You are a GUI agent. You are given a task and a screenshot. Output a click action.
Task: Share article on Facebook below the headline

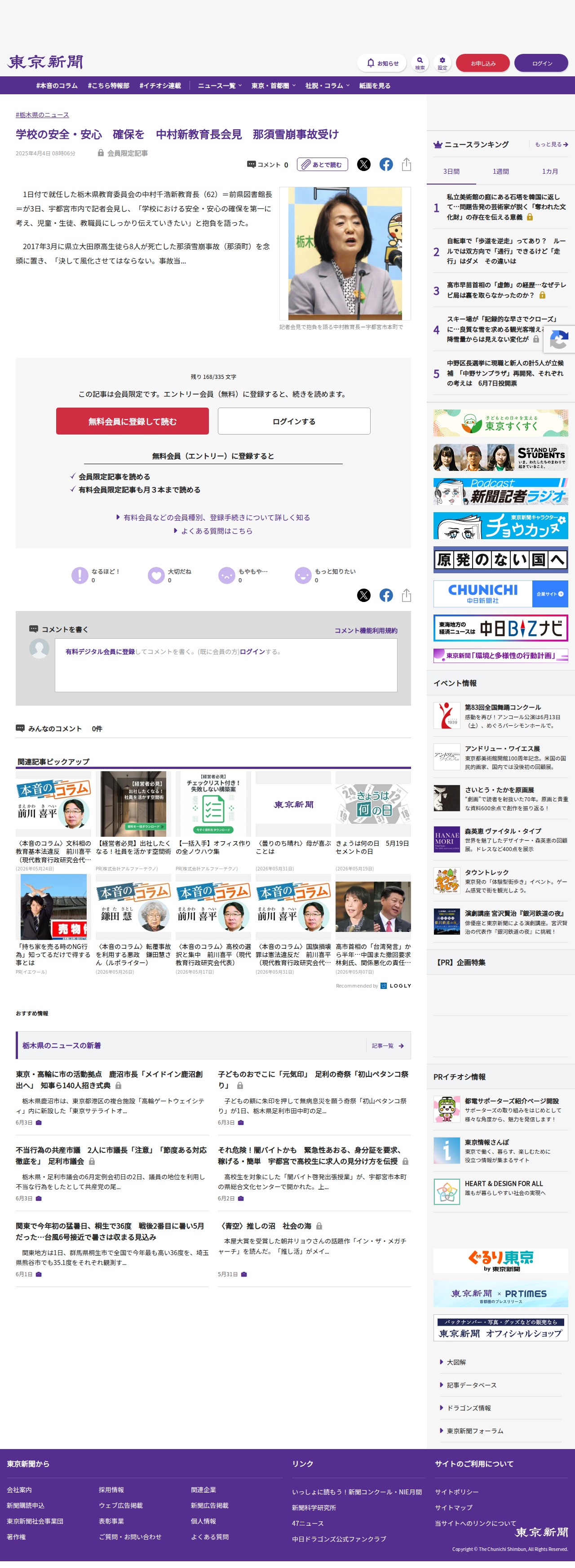(386, 164)
